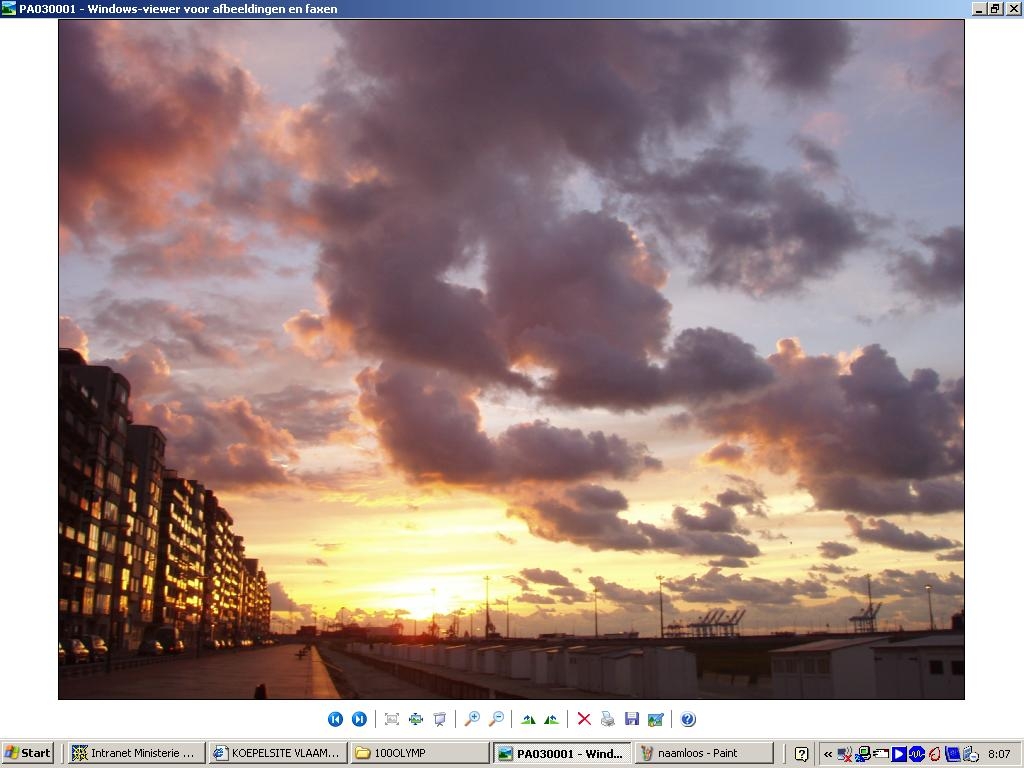This screenshot has height=768, width=1024.
Task: Show image at actual size
Action: tap(416, 719)
